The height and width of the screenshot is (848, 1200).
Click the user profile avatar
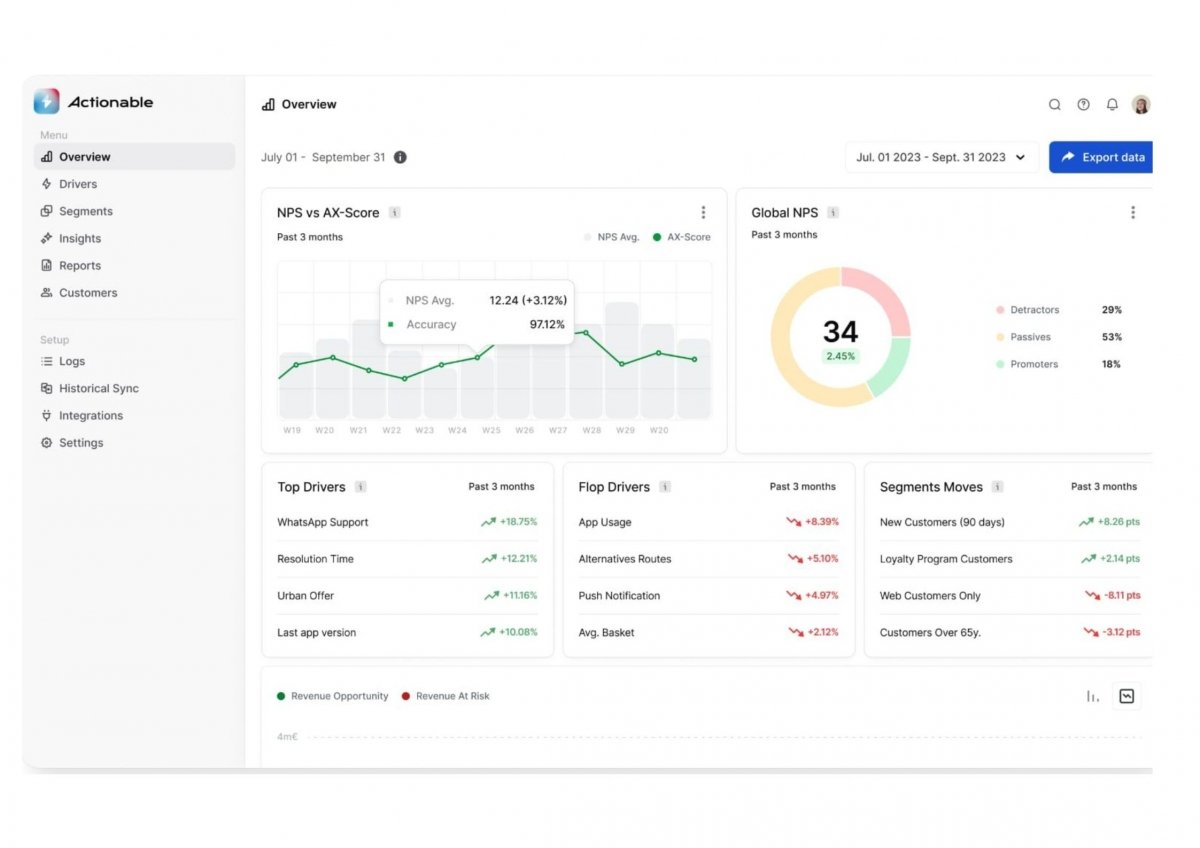tap(1141, 104)
